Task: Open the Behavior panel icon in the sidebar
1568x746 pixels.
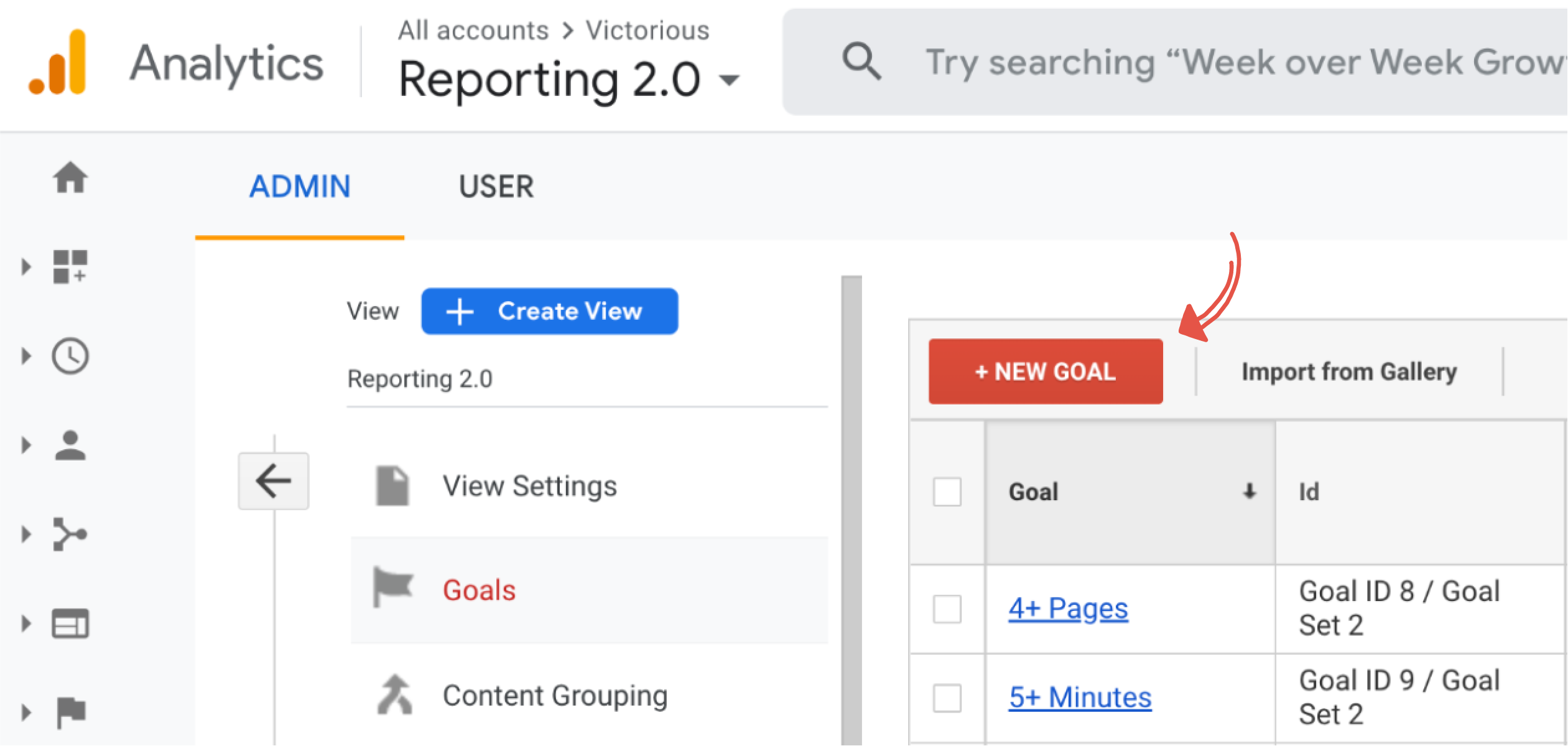Action: point(70,623)
